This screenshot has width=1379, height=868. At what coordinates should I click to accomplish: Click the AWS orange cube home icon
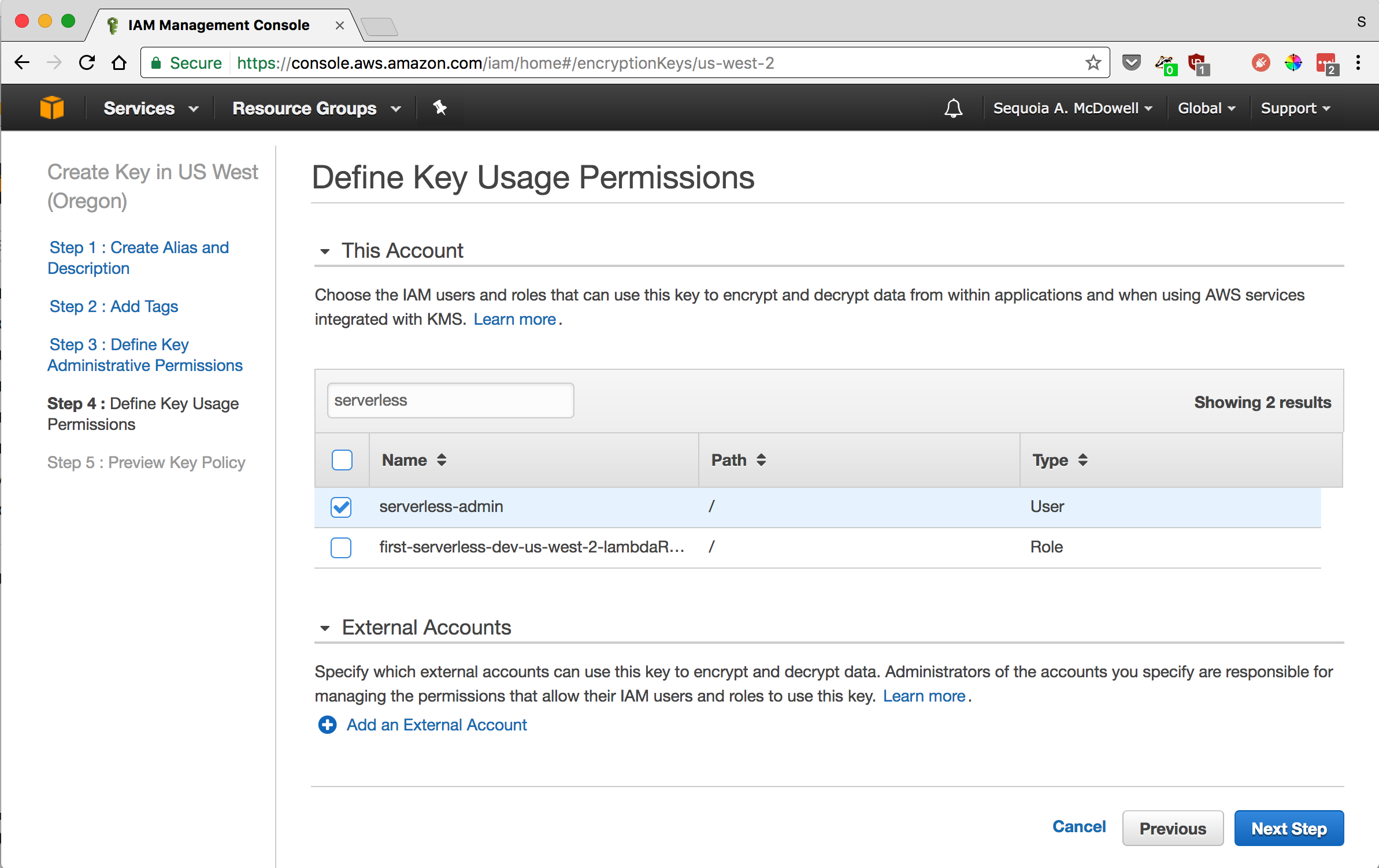pyautogui.click(x=51, y=108)
